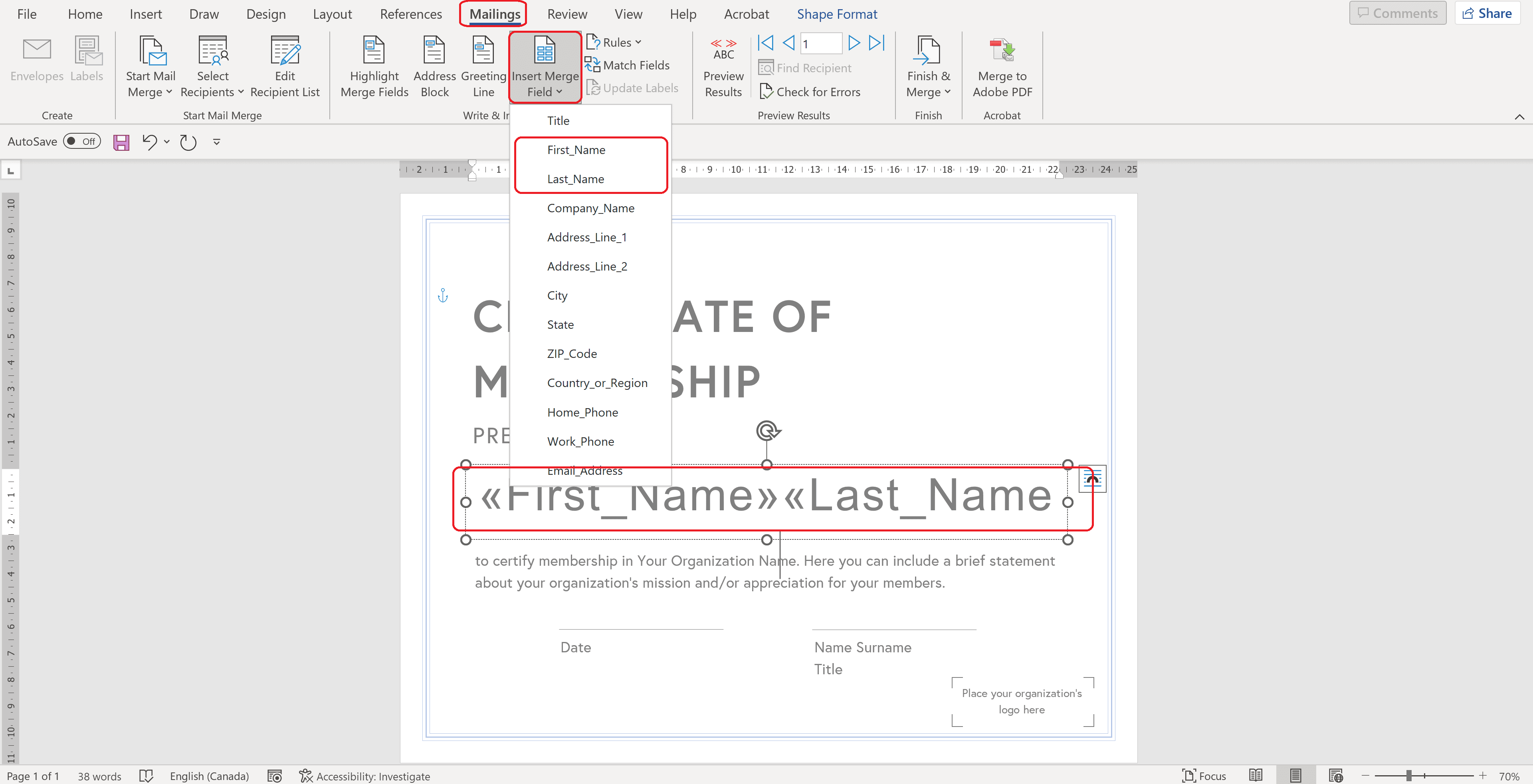
Task: Expand the Select Recipients dropdown
Action: pos(212,92)
